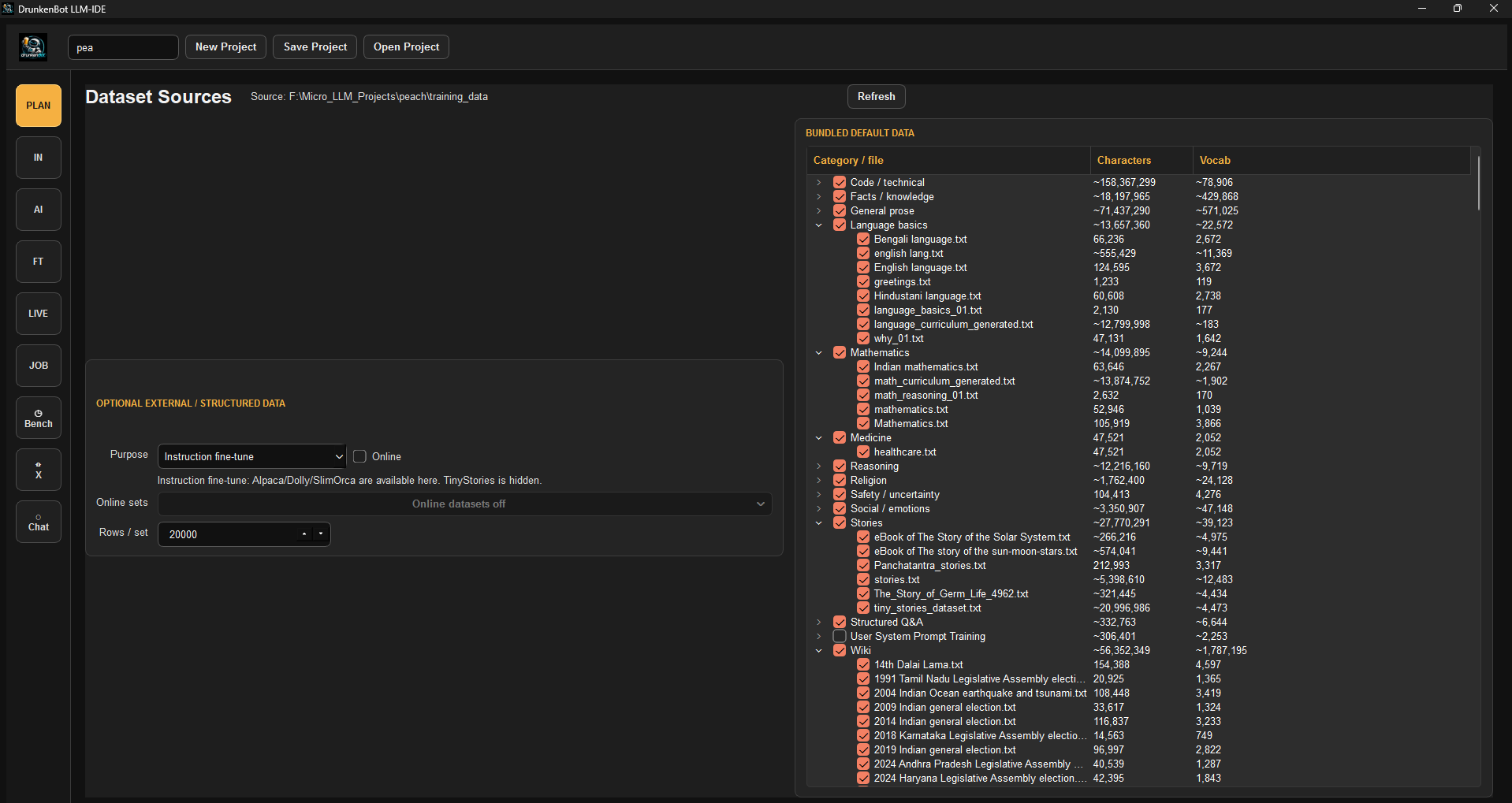This screenshot has width=1512, height=803.
Task: Open the X sidebar panel
Action: [39, 470]
